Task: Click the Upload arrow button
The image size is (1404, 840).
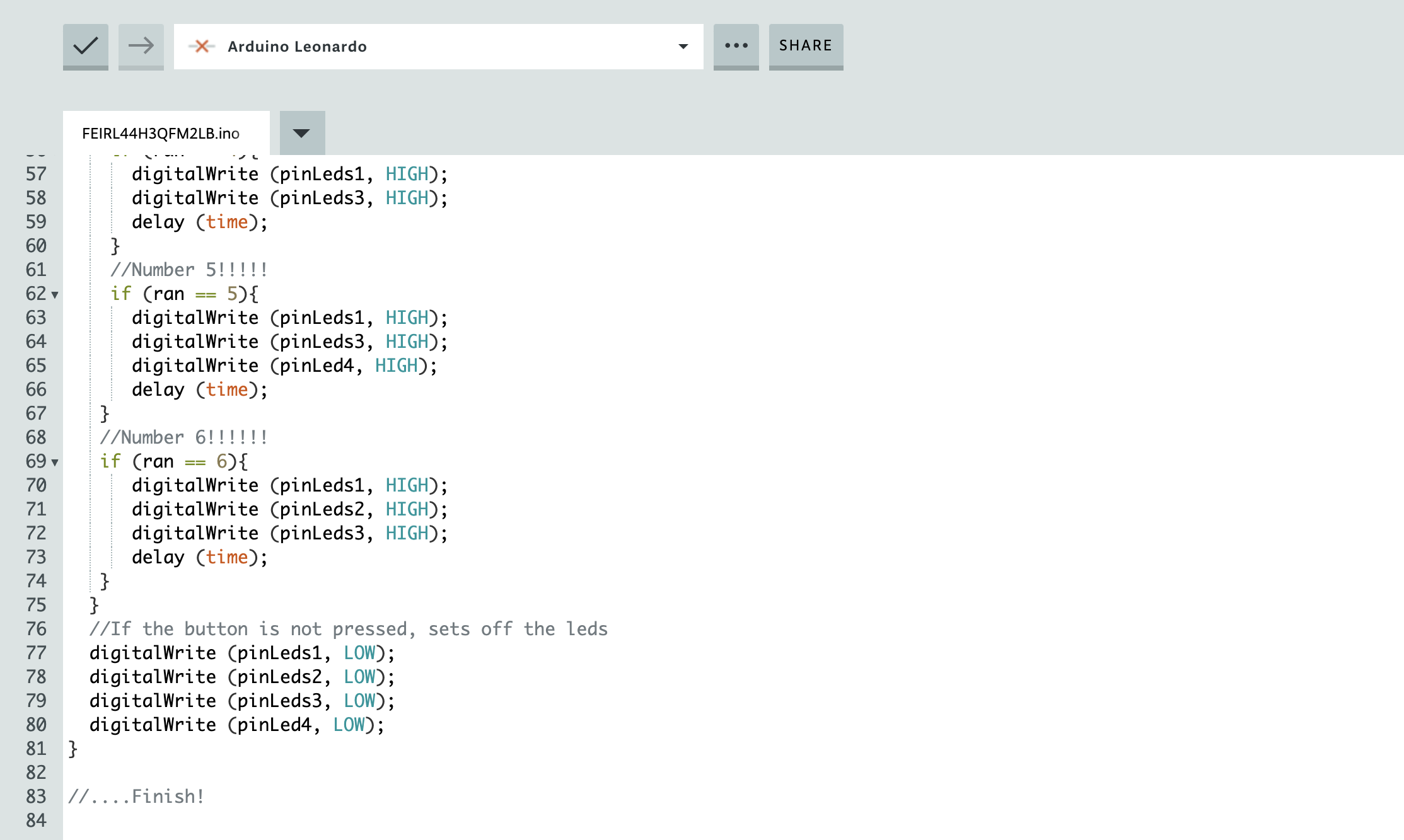Action: 141,47
